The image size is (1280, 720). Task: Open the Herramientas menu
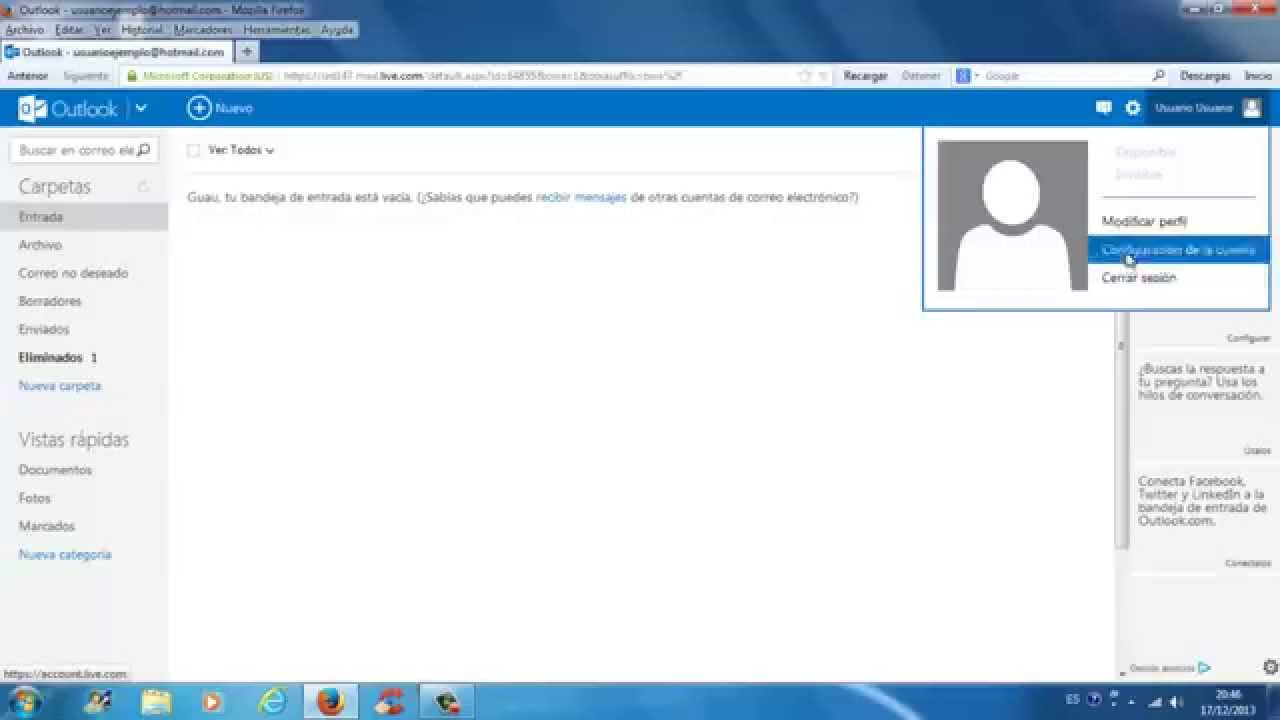[x=277, y=30]
